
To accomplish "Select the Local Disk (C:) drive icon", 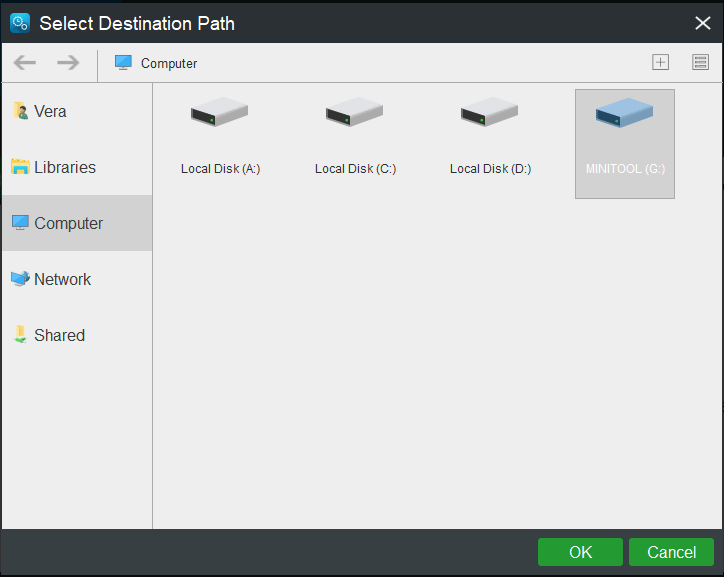I will (x=354, y=112).
